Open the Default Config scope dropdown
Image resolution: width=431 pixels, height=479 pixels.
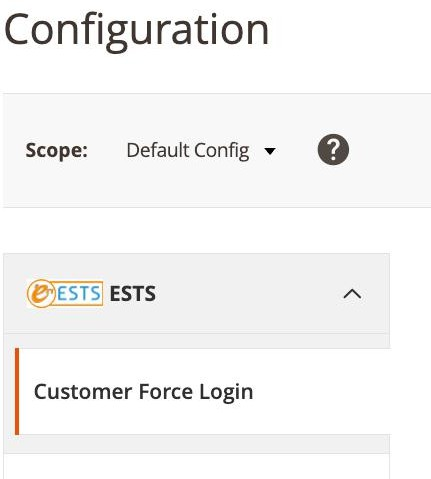click(201, 150)
